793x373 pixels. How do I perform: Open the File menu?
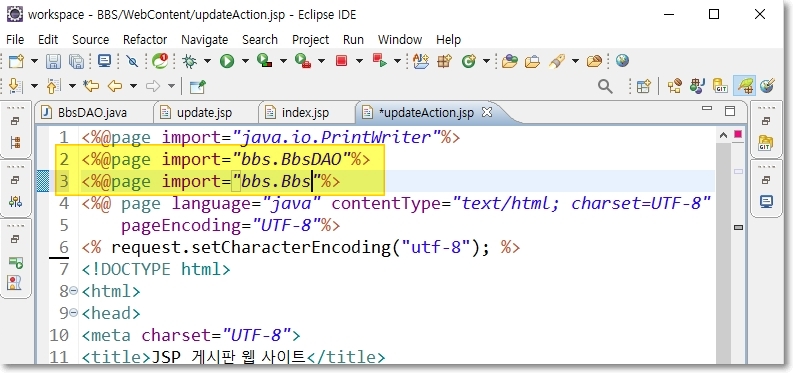point(15,39)
